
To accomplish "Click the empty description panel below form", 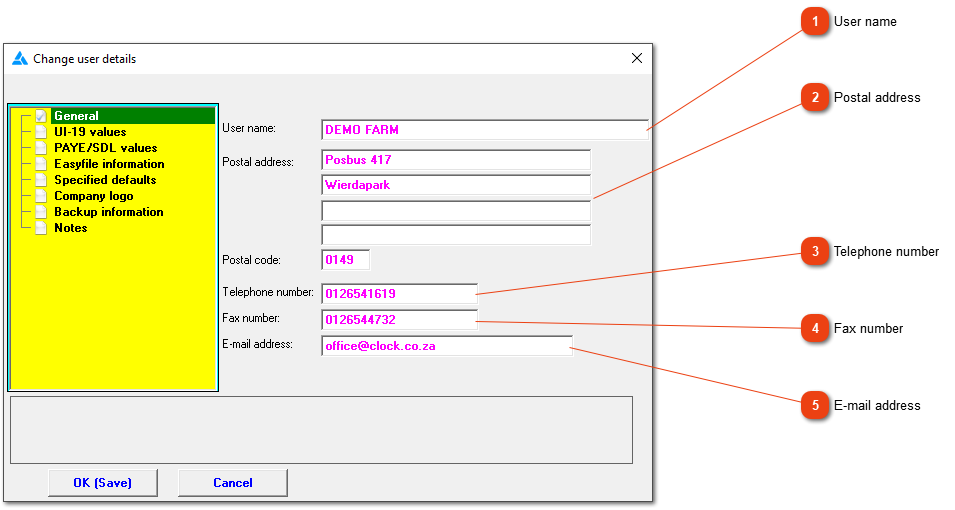I will 322,430.
